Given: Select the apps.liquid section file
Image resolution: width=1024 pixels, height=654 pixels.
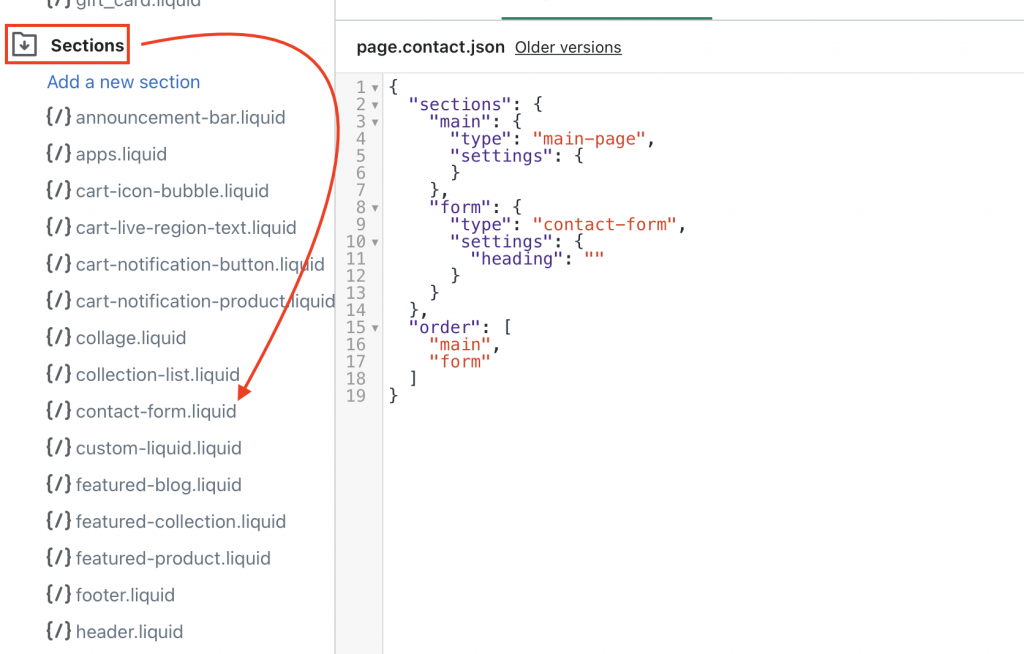Looking at the screenshot, I should pos(123,154).
